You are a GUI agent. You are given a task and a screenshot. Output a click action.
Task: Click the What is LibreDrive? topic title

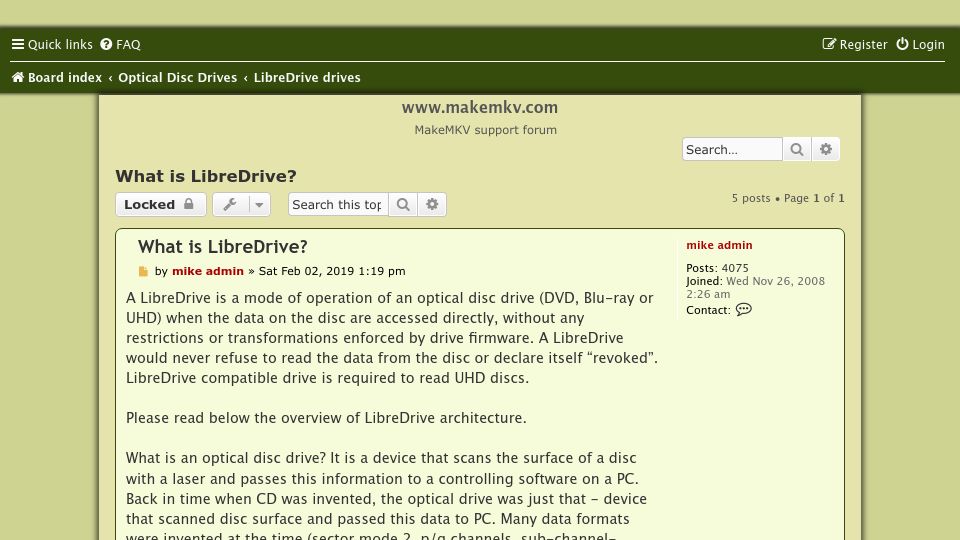206,176
